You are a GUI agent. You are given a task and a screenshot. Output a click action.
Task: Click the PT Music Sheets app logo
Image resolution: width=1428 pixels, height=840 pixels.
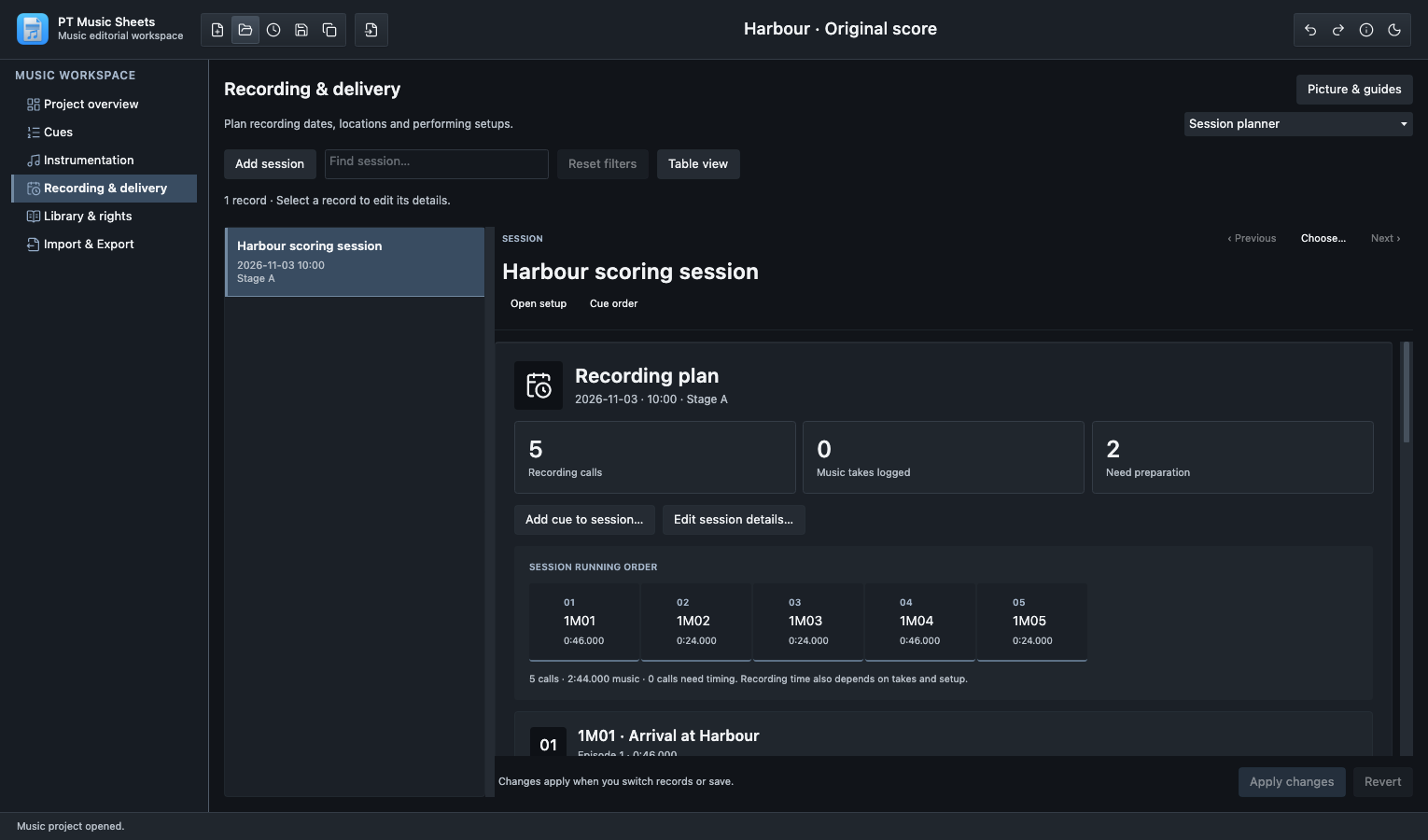pyautogui.click(x=33, y=29)
